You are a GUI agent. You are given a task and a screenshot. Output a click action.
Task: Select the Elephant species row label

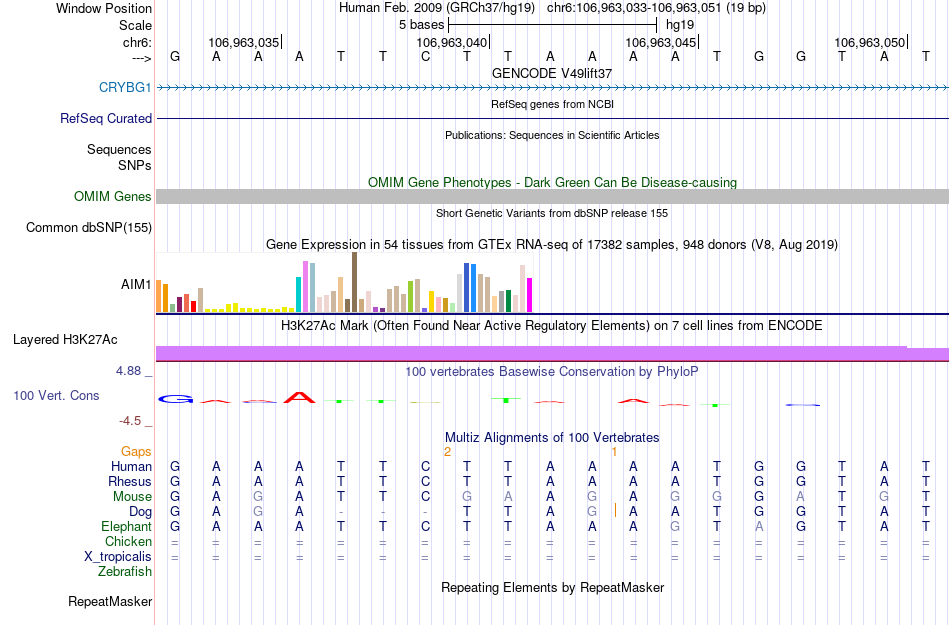(x=126, y=526)
